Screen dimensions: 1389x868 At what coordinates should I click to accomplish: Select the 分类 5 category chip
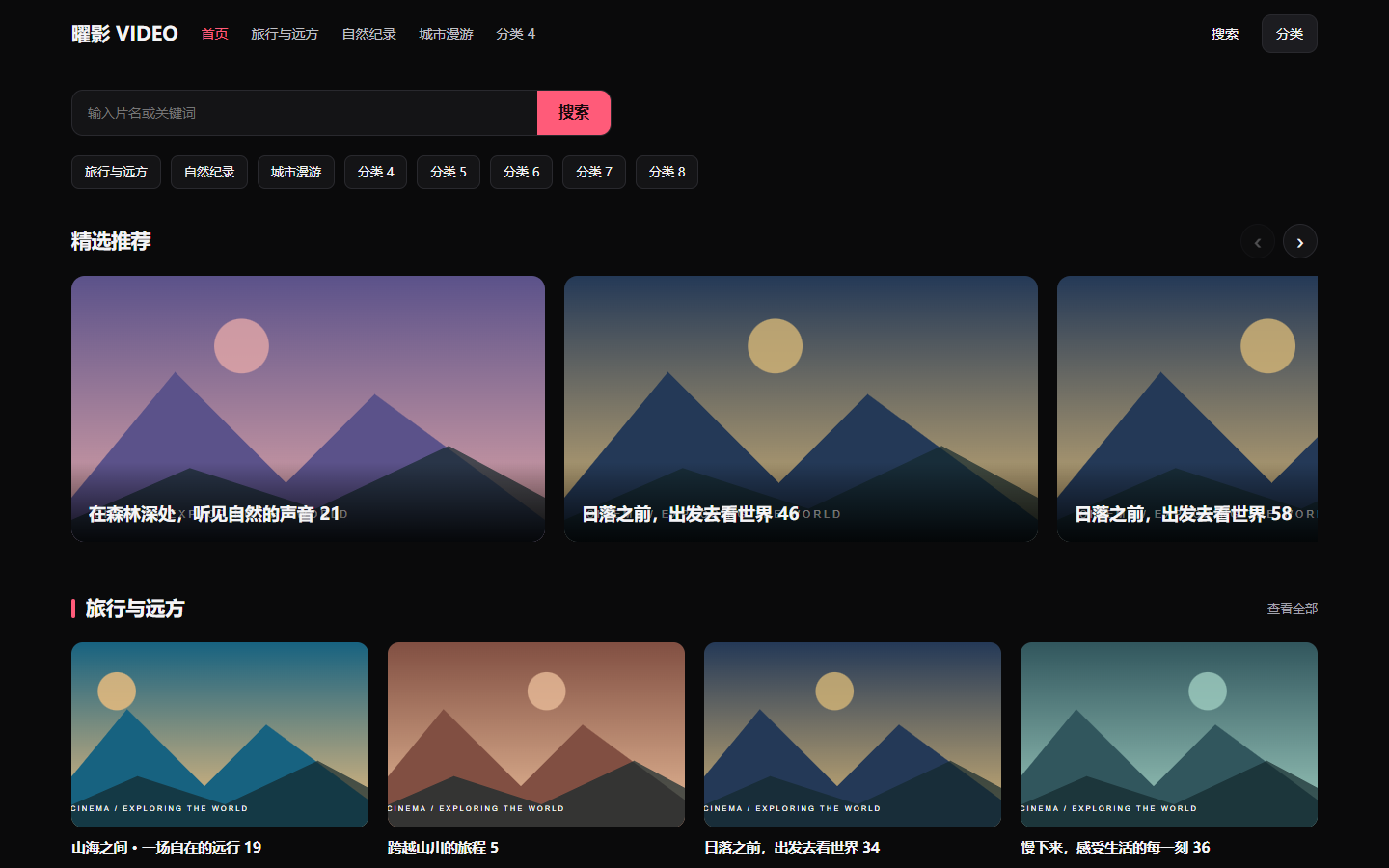[449, 172]
